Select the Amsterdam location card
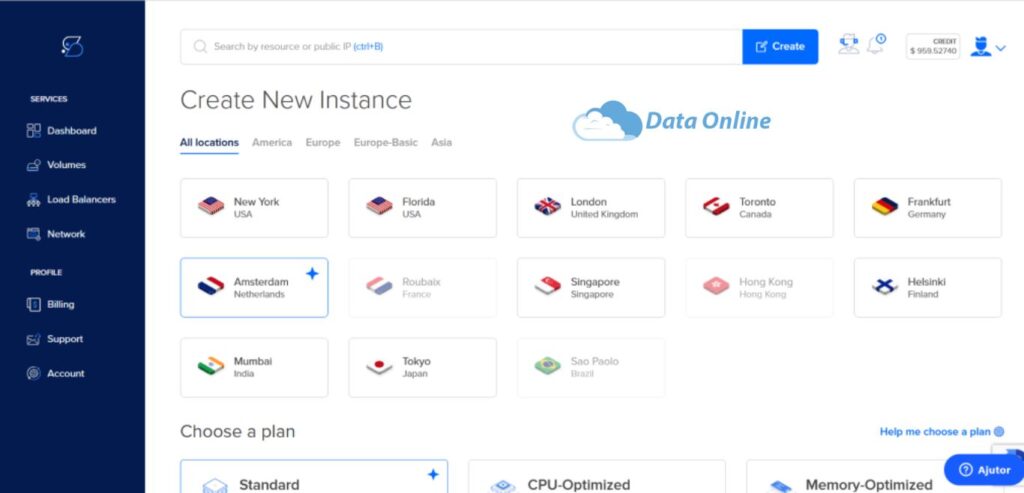This screenshot has width=1024, height=493. tap(254, 287)
